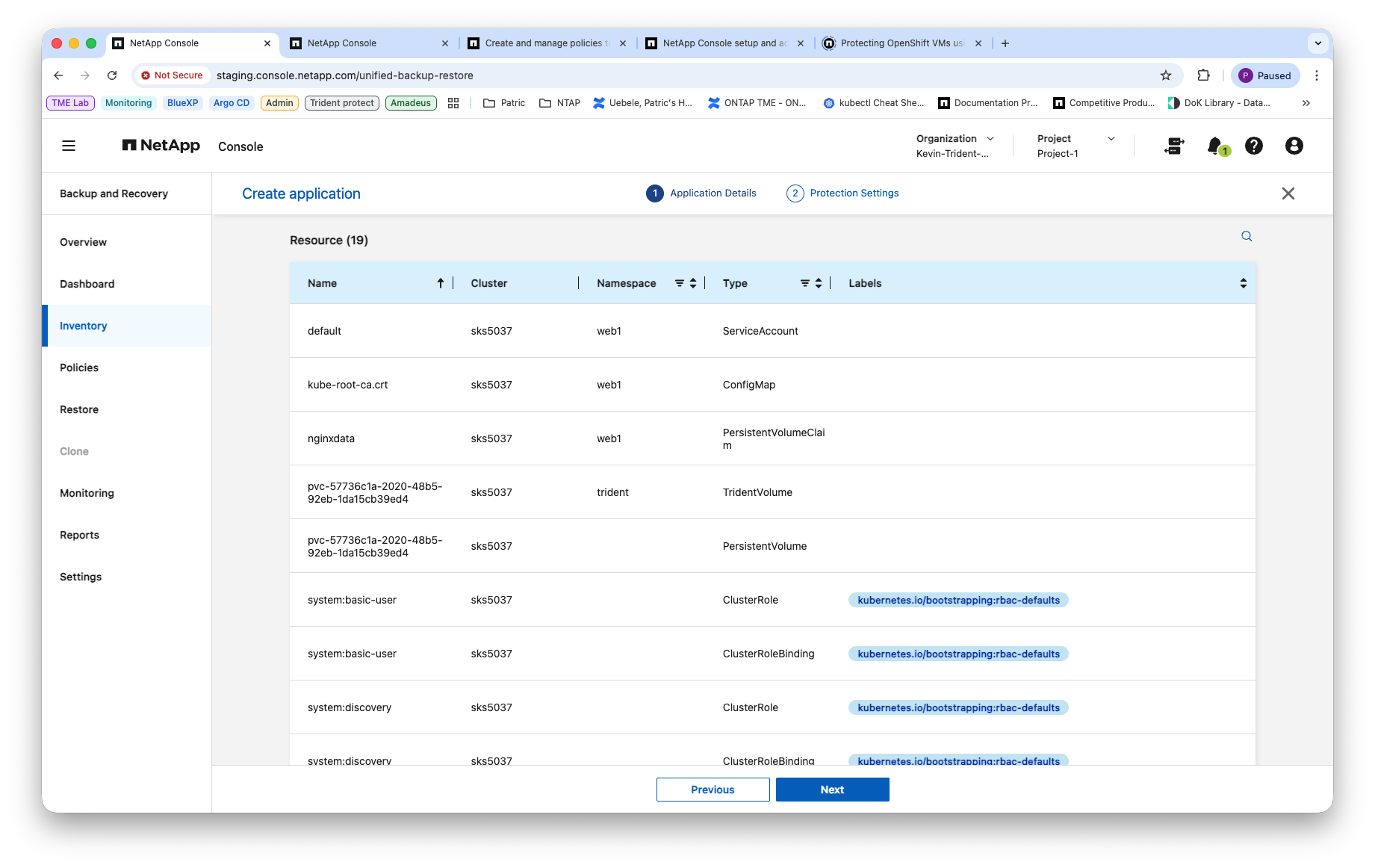Click ServiceAccount type cell
The image size is (1375, 868).
(x=760, y=331)
